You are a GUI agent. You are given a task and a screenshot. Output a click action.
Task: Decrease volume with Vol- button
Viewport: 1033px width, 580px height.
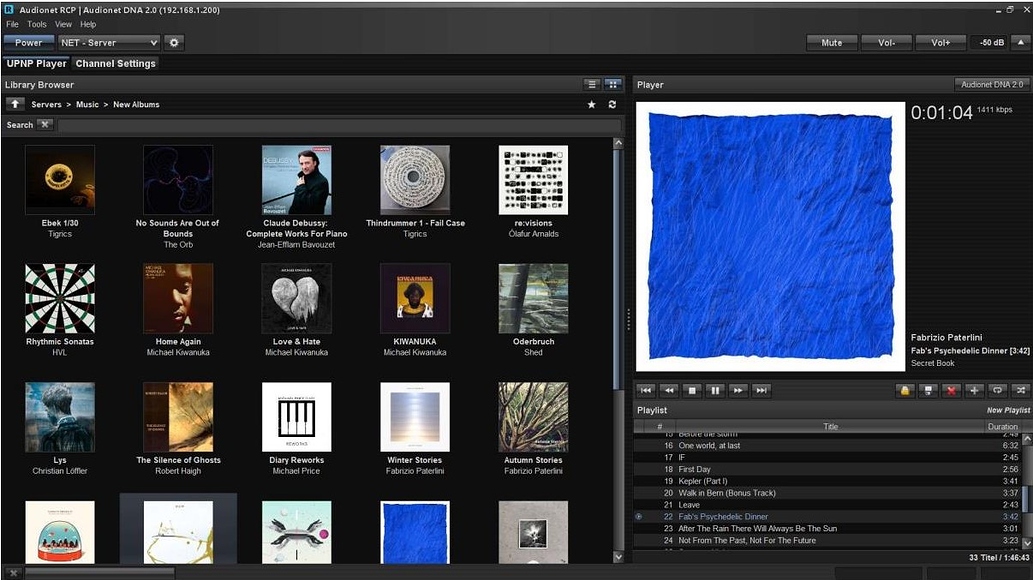[887, 42]
